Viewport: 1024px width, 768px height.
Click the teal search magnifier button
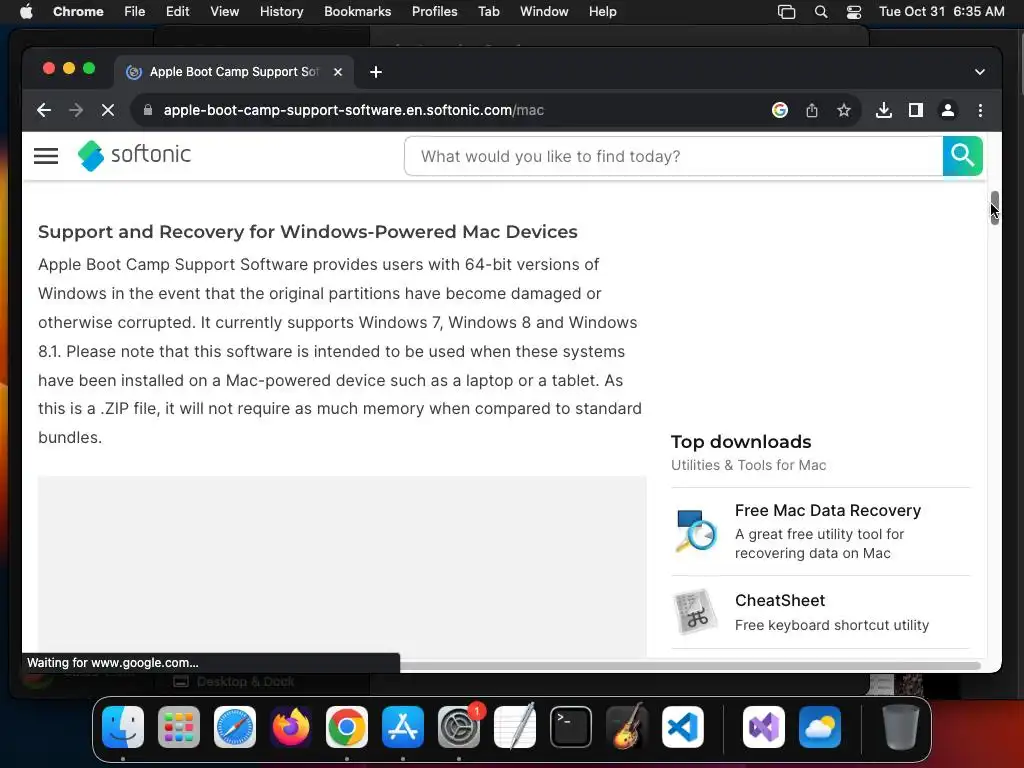(x=962, y=156)
